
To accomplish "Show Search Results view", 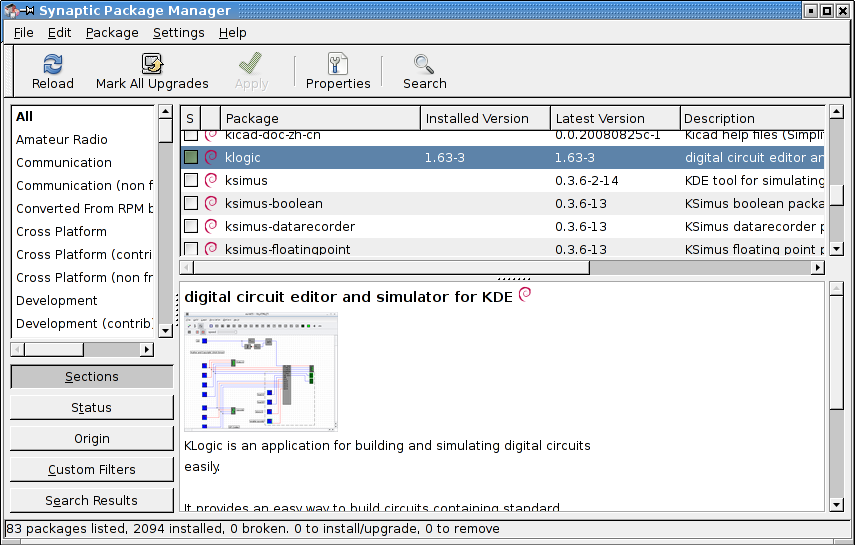I will [92, 501].
